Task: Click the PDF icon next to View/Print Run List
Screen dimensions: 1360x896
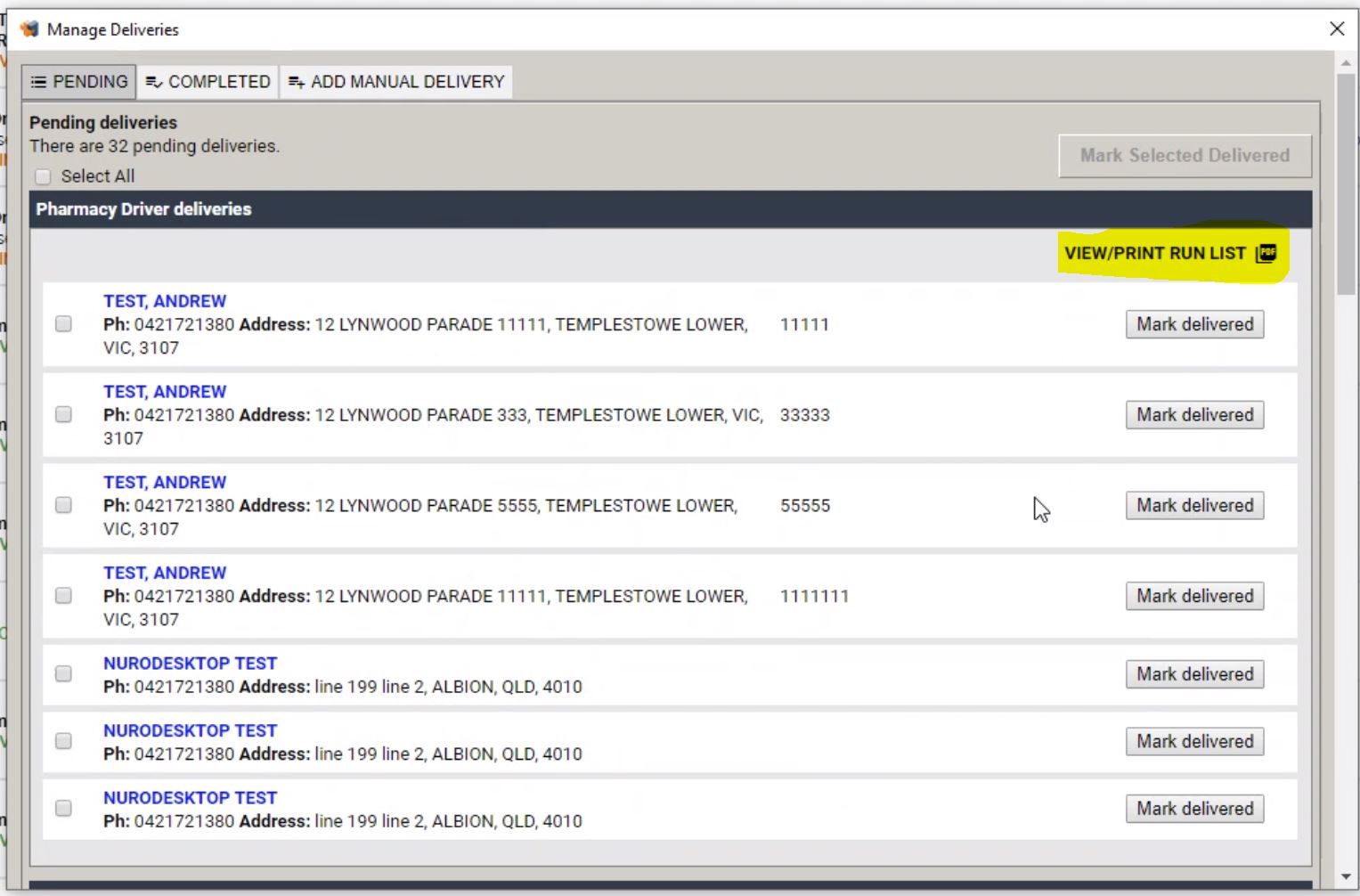Action: (1266, 253)
